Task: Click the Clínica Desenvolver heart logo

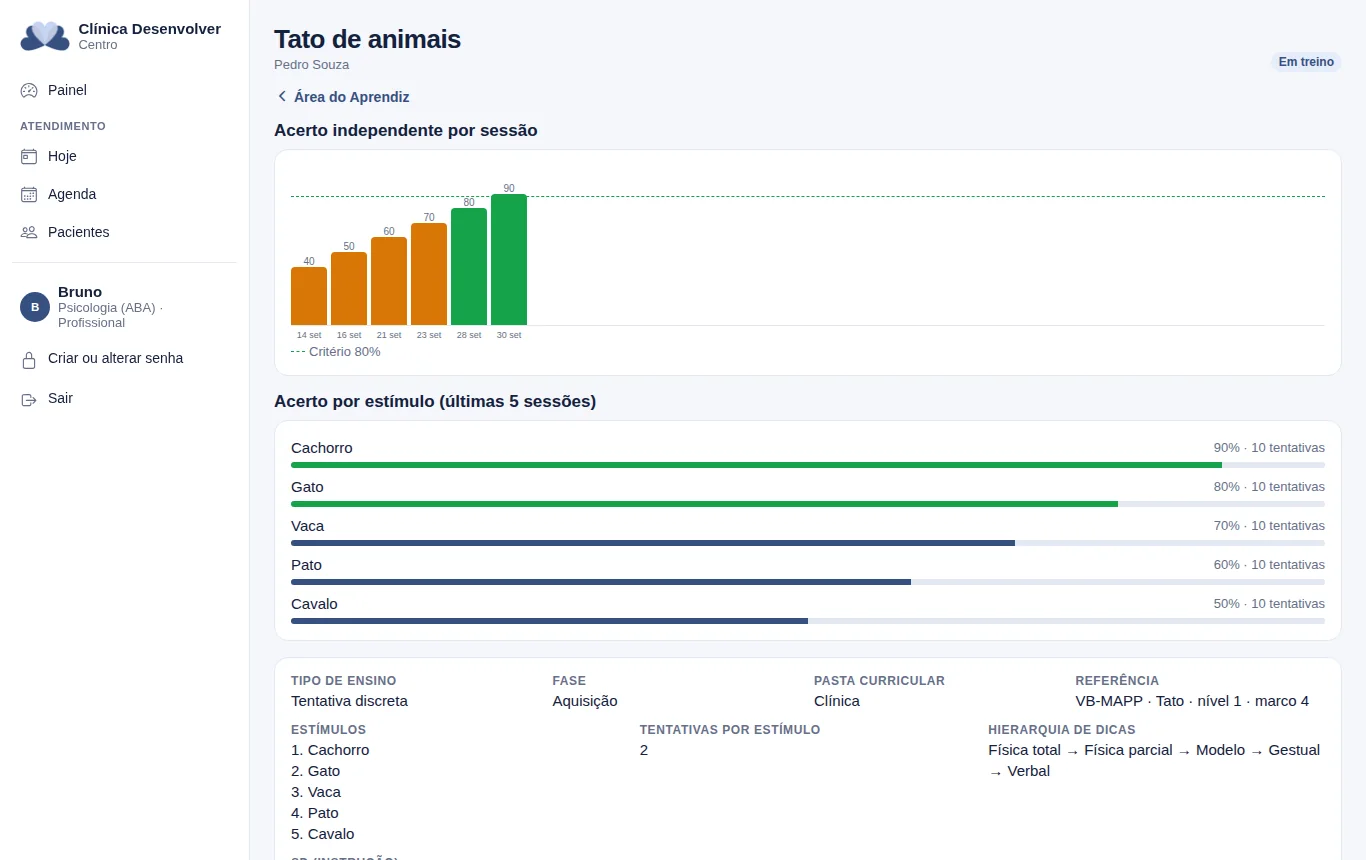Action: [45, 36]
